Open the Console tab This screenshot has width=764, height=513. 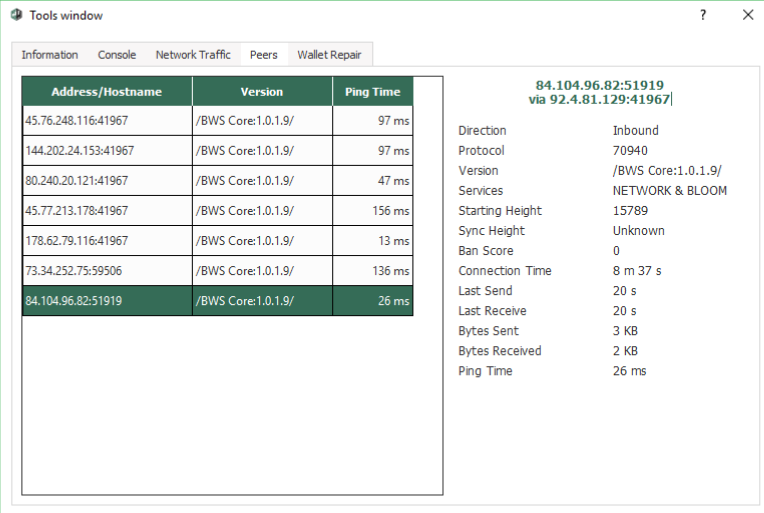point(117,55)
